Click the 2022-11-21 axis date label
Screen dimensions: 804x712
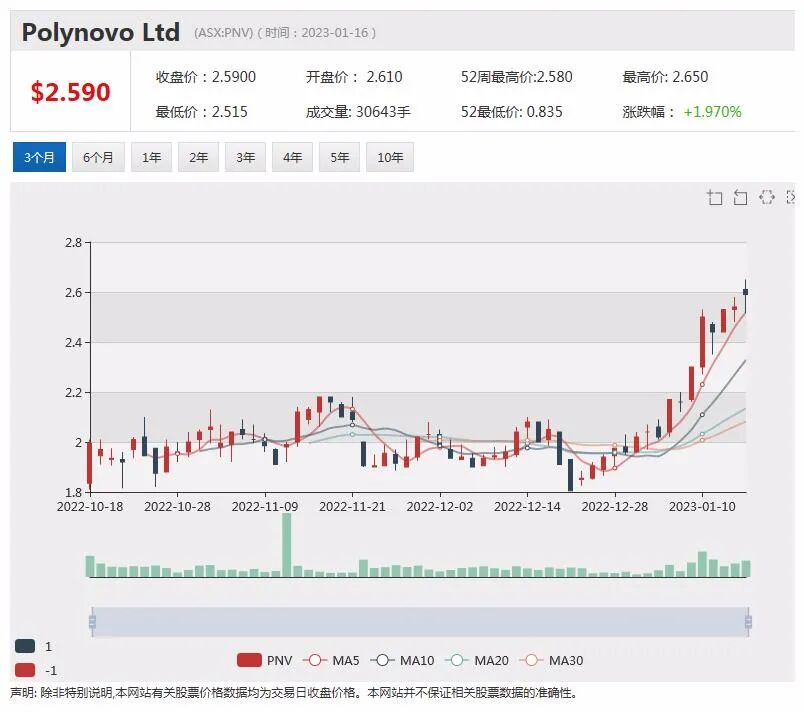point(352,506)
